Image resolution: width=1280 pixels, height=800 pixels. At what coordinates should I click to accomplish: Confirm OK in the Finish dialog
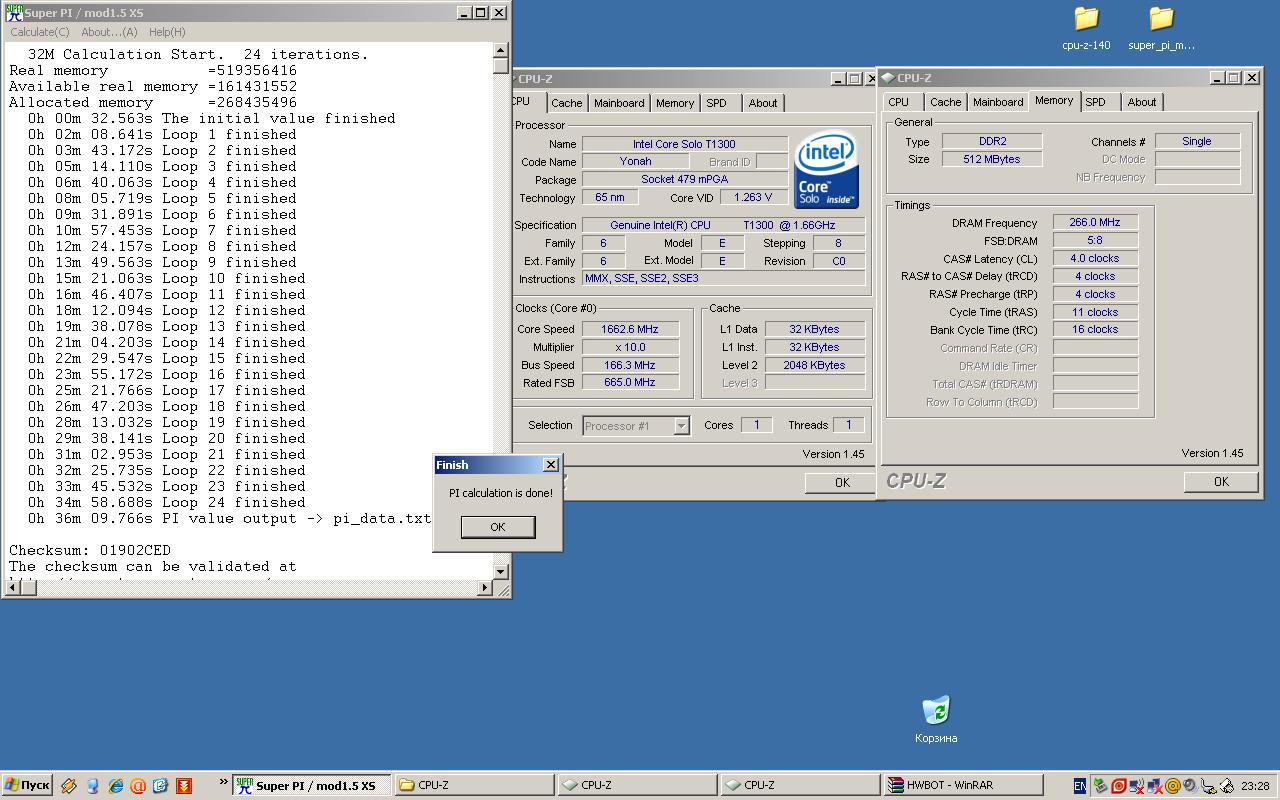coord(498,527)
